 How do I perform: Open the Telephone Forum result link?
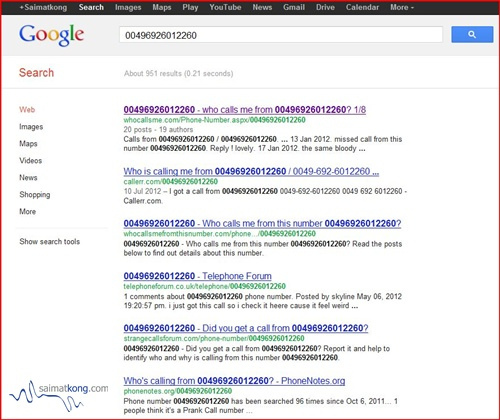click(197, 276)
